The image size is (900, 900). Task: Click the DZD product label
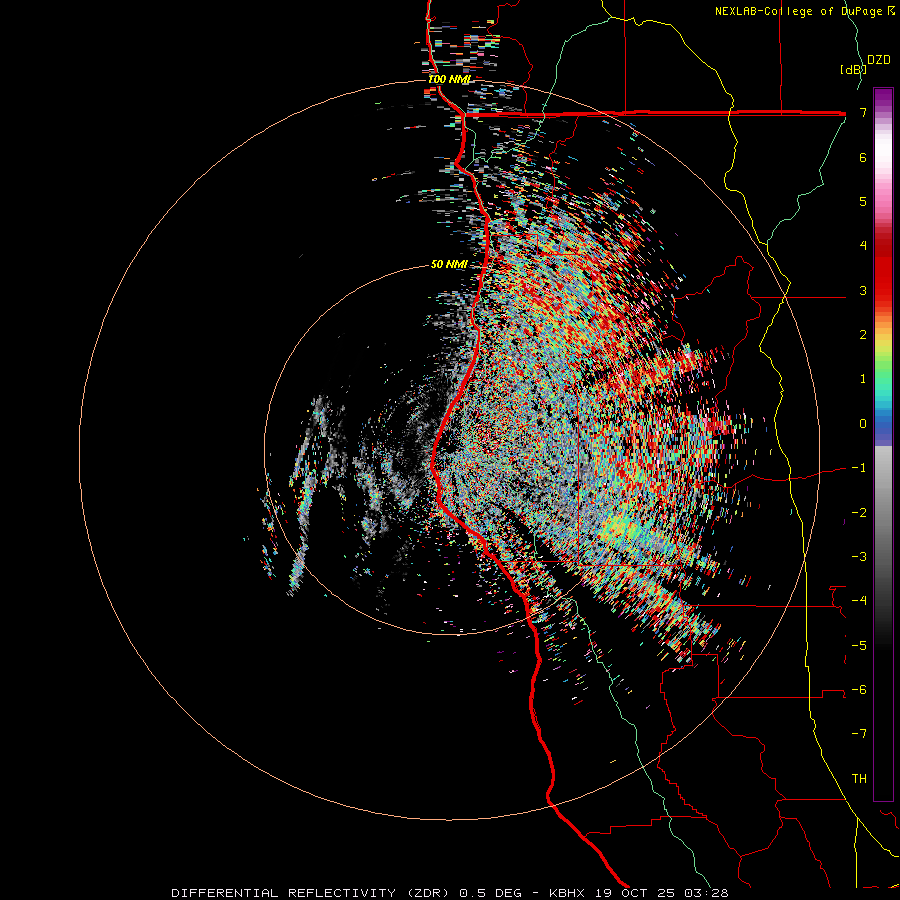(879, 60)
